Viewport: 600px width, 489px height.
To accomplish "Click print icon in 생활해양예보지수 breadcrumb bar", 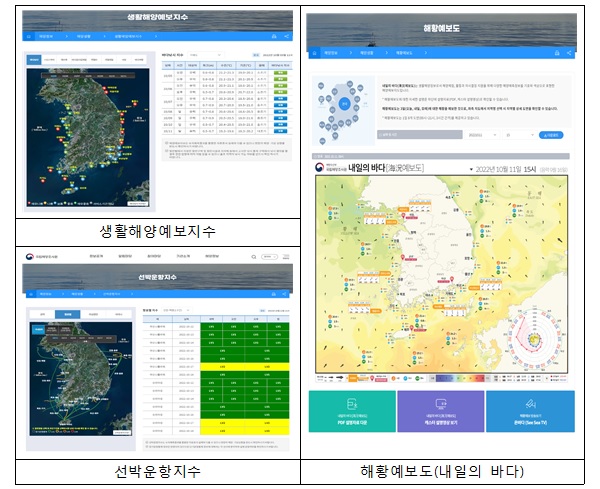I will 272,39.
